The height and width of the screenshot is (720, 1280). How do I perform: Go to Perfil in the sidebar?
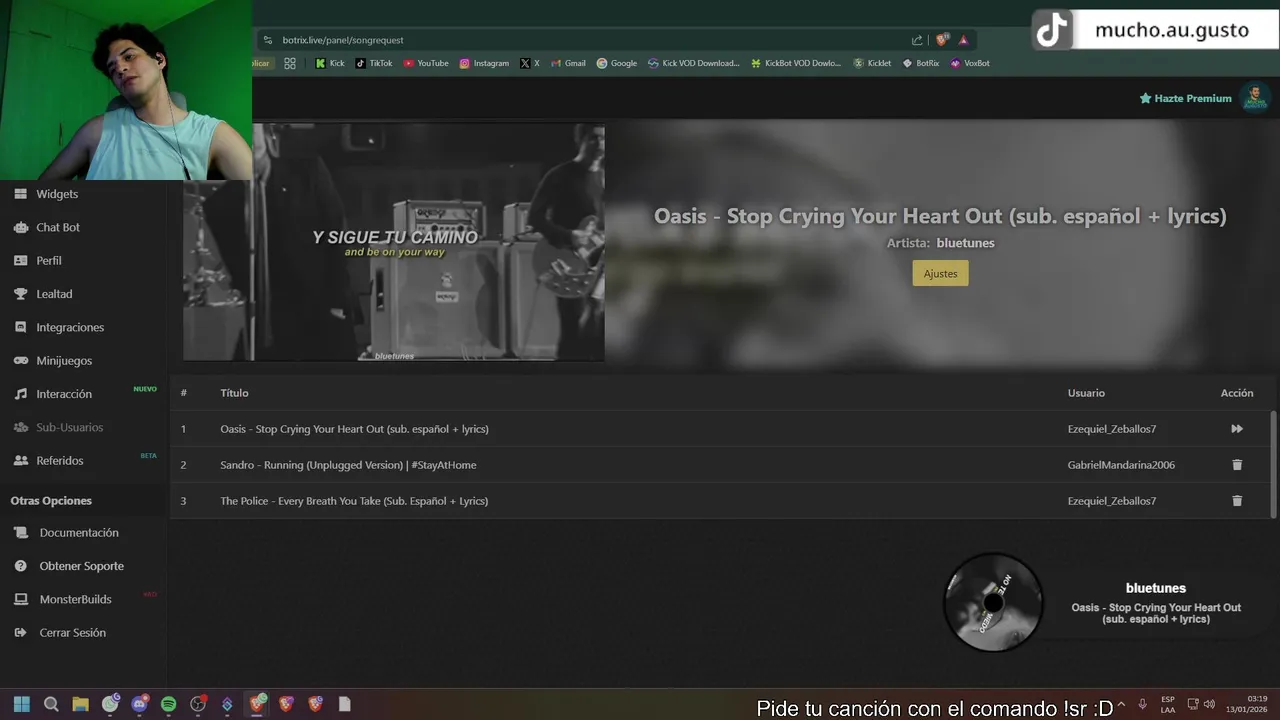click(x=49, y=261)
